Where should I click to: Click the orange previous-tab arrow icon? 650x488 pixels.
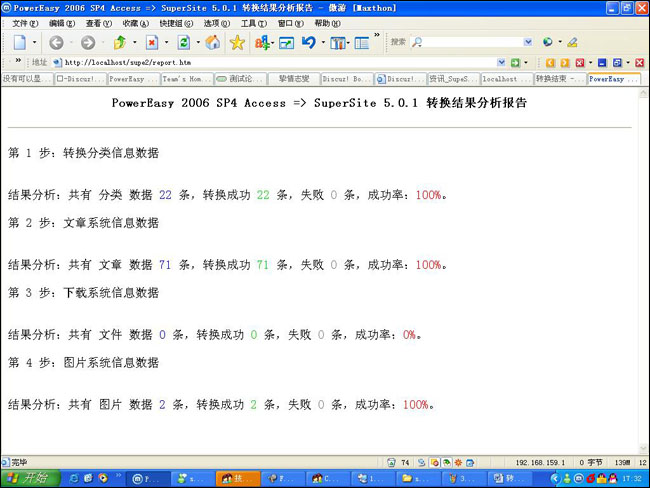click(550, 63)
